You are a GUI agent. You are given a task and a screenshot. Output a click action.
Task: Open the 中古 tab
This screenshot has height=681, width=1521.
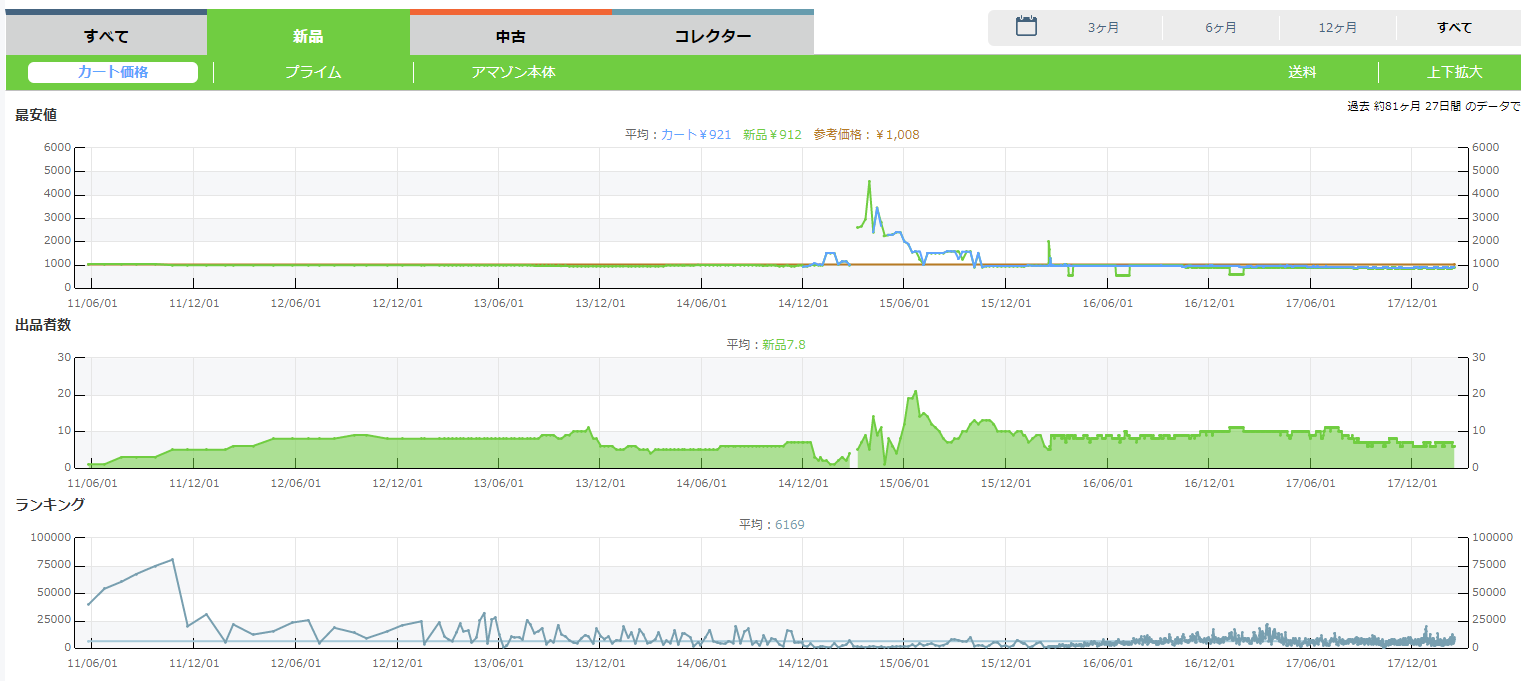[510, 37]
